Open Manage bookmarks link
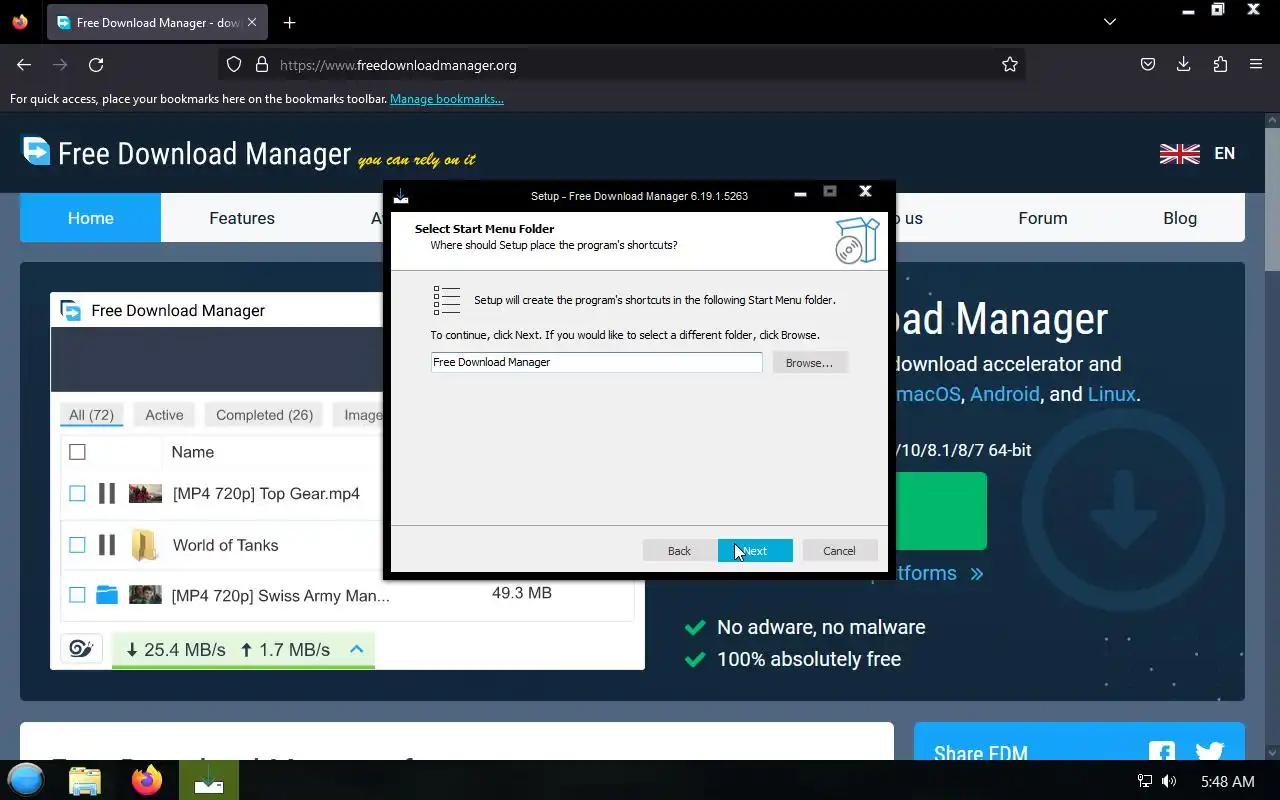The height and width of the screenshot is (800, 1280). 447,99
